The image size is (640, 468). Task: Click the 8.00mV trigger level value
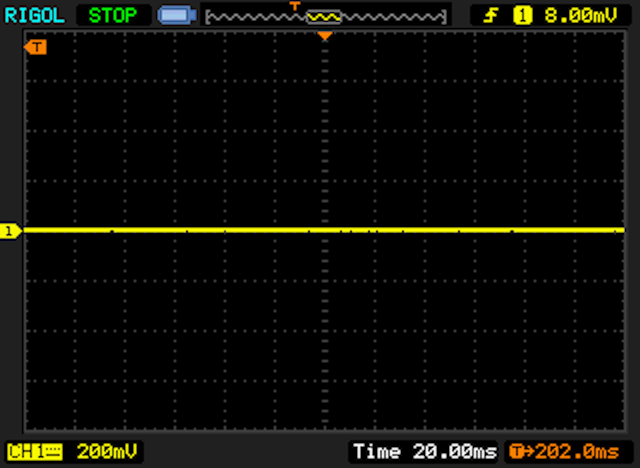pyautogui.click(x=580, y=16)
